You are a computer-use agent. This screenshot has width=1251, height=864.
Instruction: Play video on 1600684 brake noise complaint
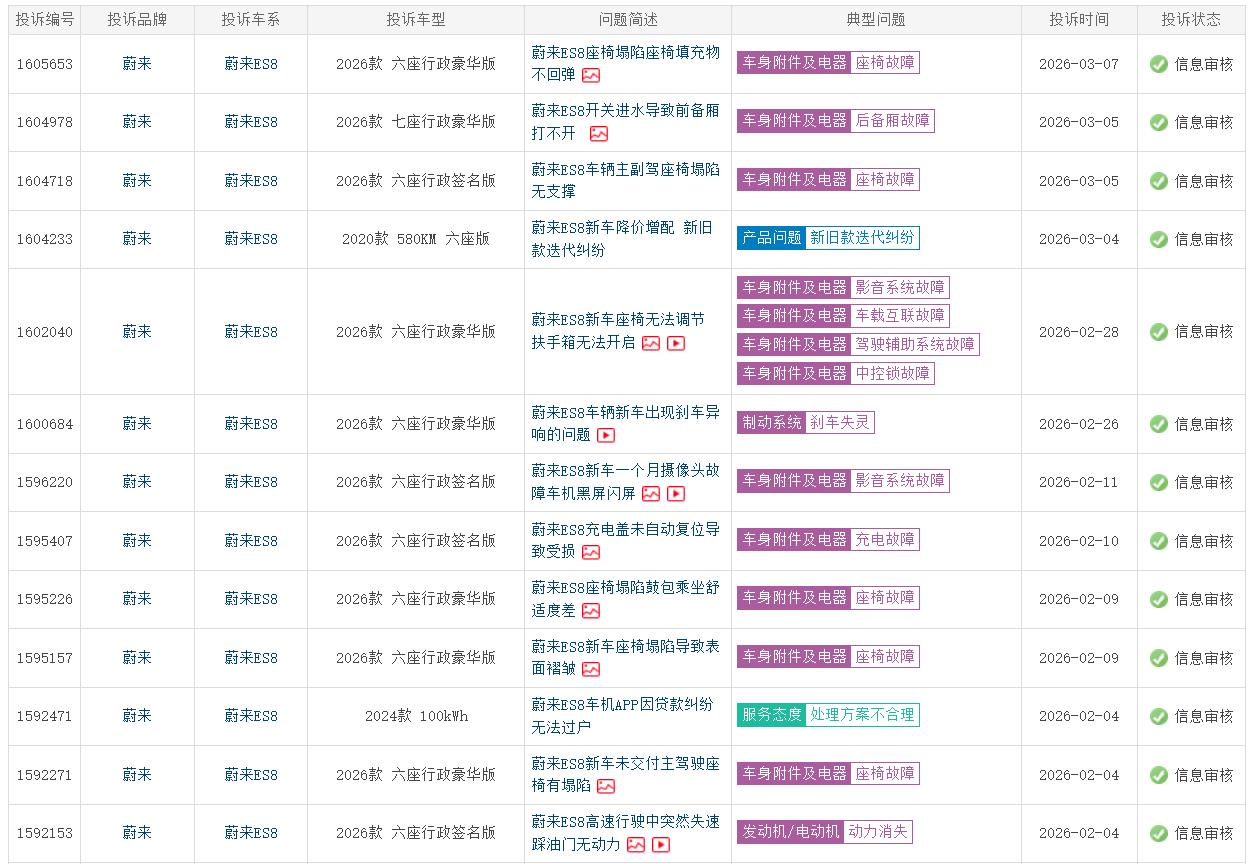coord(607,436)
